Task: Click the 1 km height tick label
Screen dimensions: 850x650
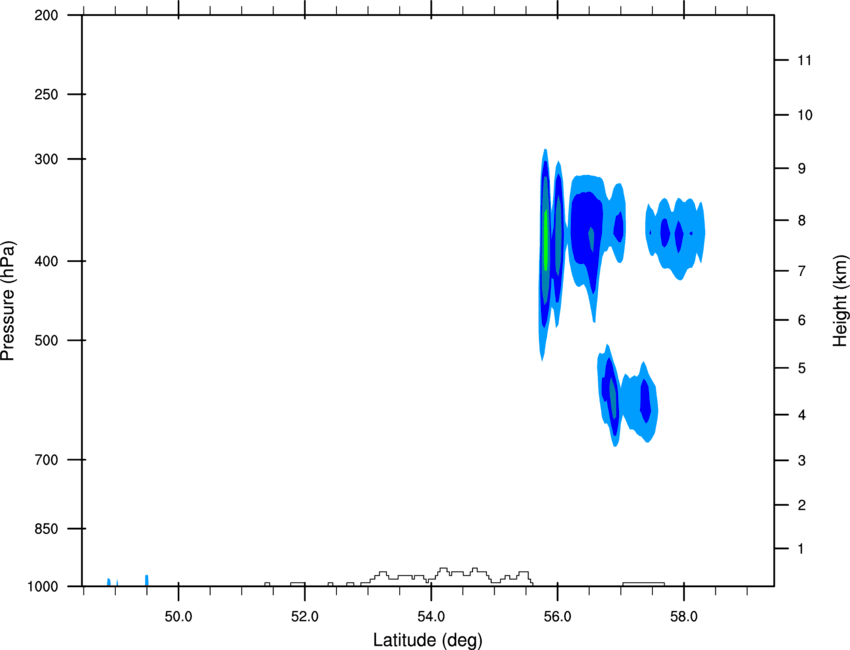Action: pos(802,549)
